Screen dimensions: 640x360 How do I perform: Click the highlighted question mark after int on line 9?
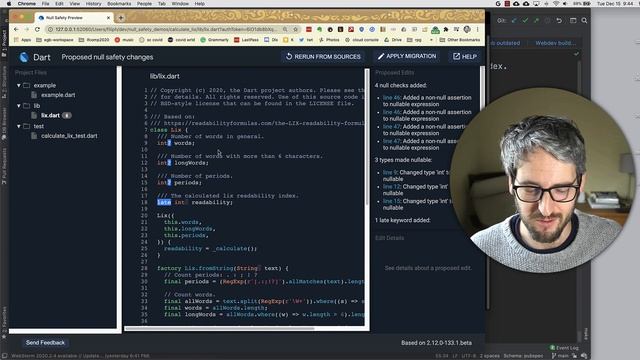coord(169,143)
